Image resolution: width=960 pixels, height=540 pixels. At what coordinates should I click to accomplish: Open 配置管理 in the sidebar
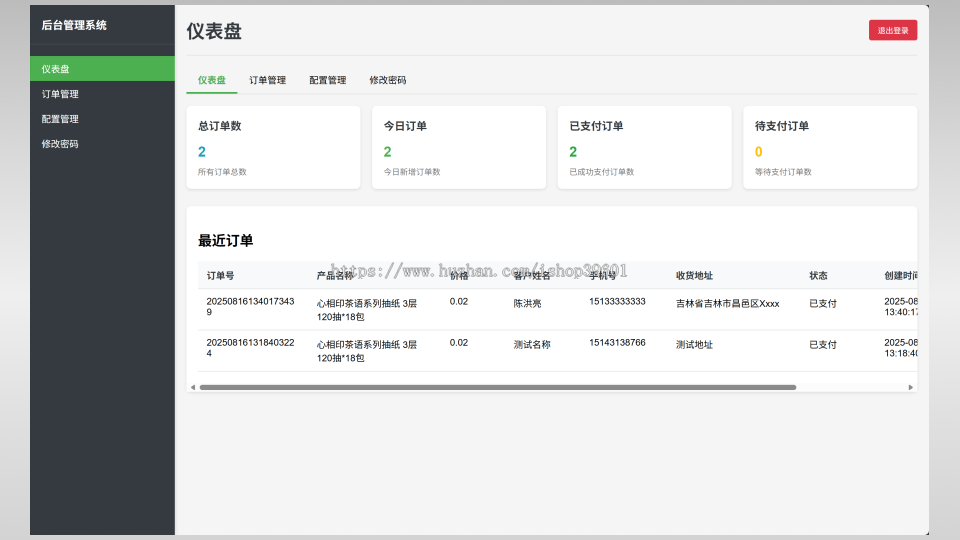pyautogui.click(x=102, y=119)
